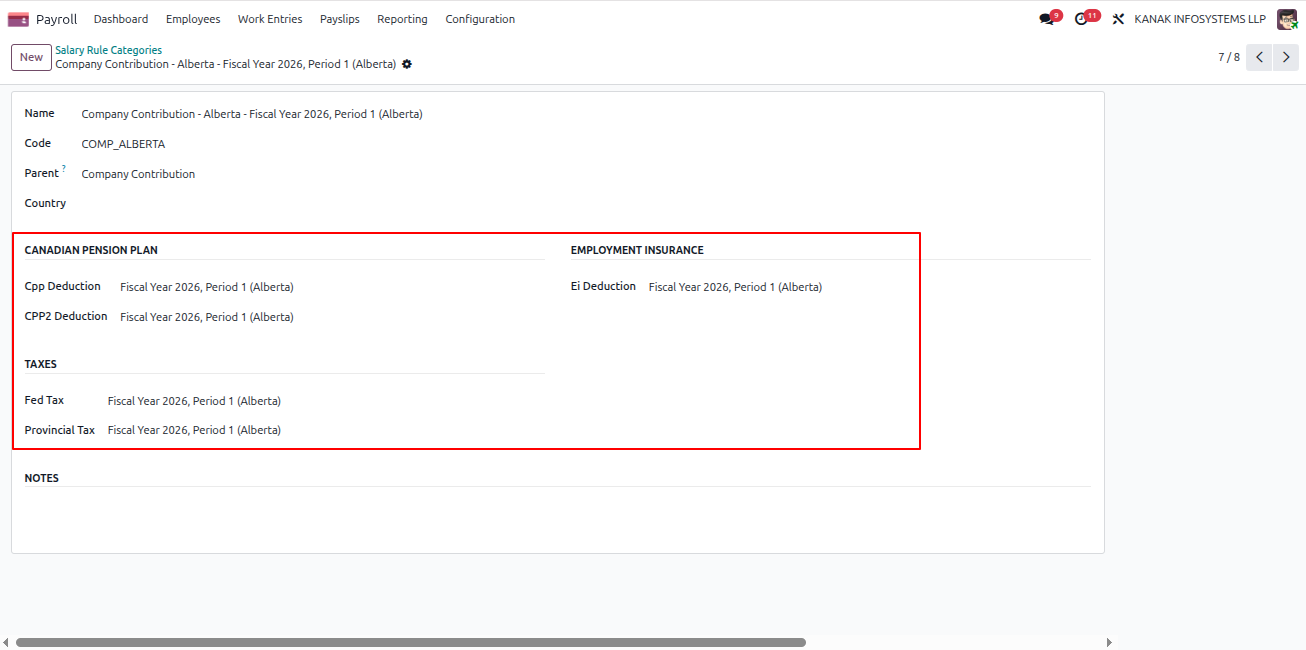Click the NOTES section heading
This screenshot has height=650, width=1306.
pyautogui.click(x=42, y=478)
